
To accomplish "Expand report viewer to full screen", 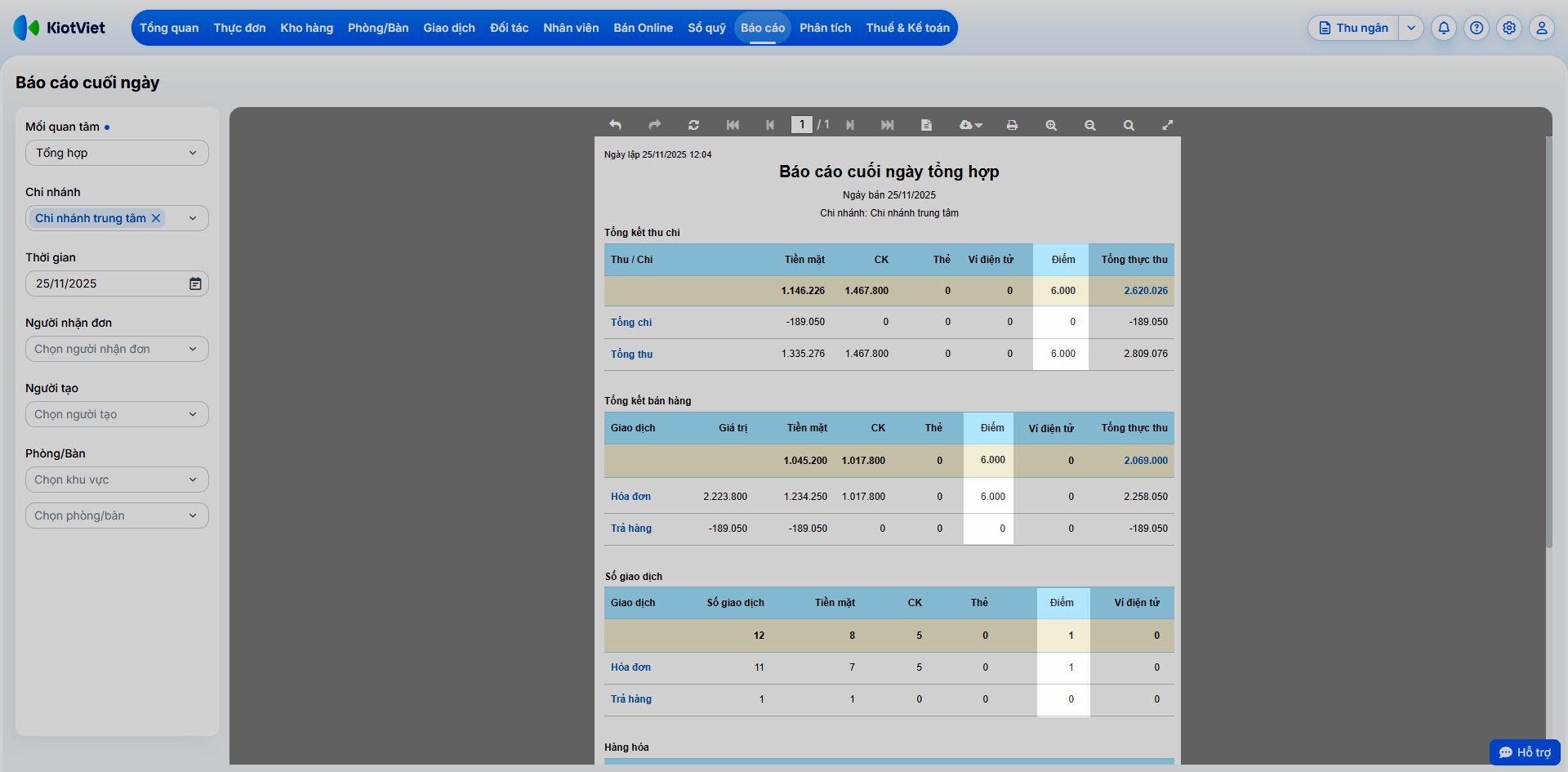I will (1168, 125).
